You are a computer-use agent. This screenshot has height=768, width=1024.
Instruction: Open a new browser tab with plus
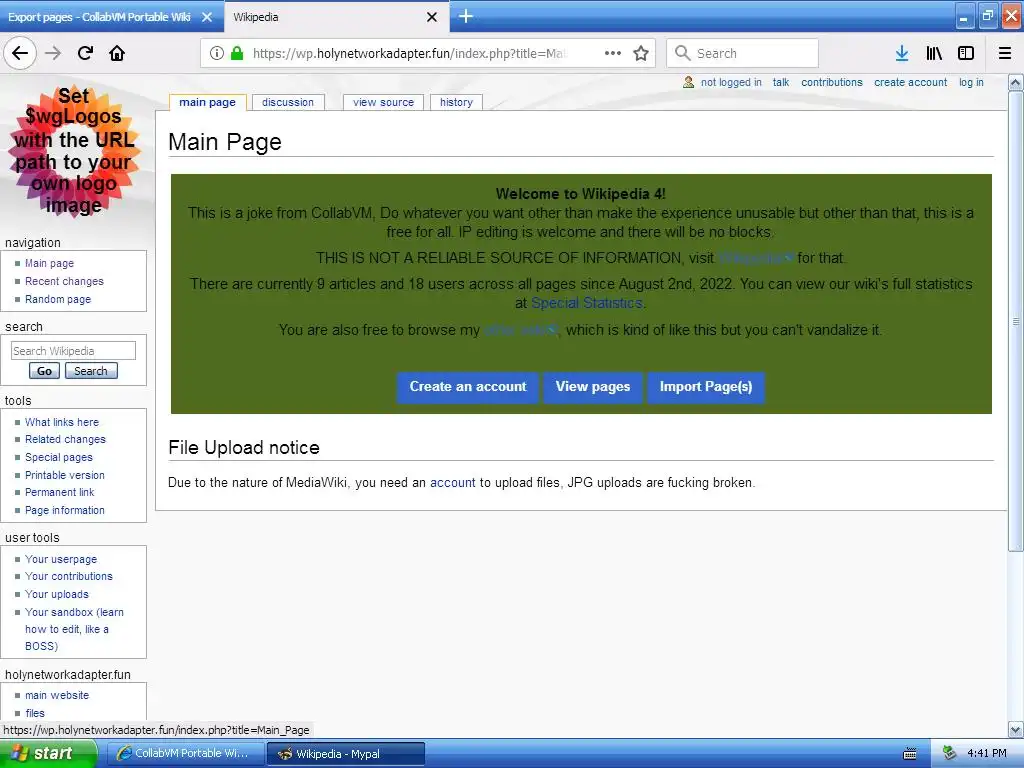(x=466, y=16)
